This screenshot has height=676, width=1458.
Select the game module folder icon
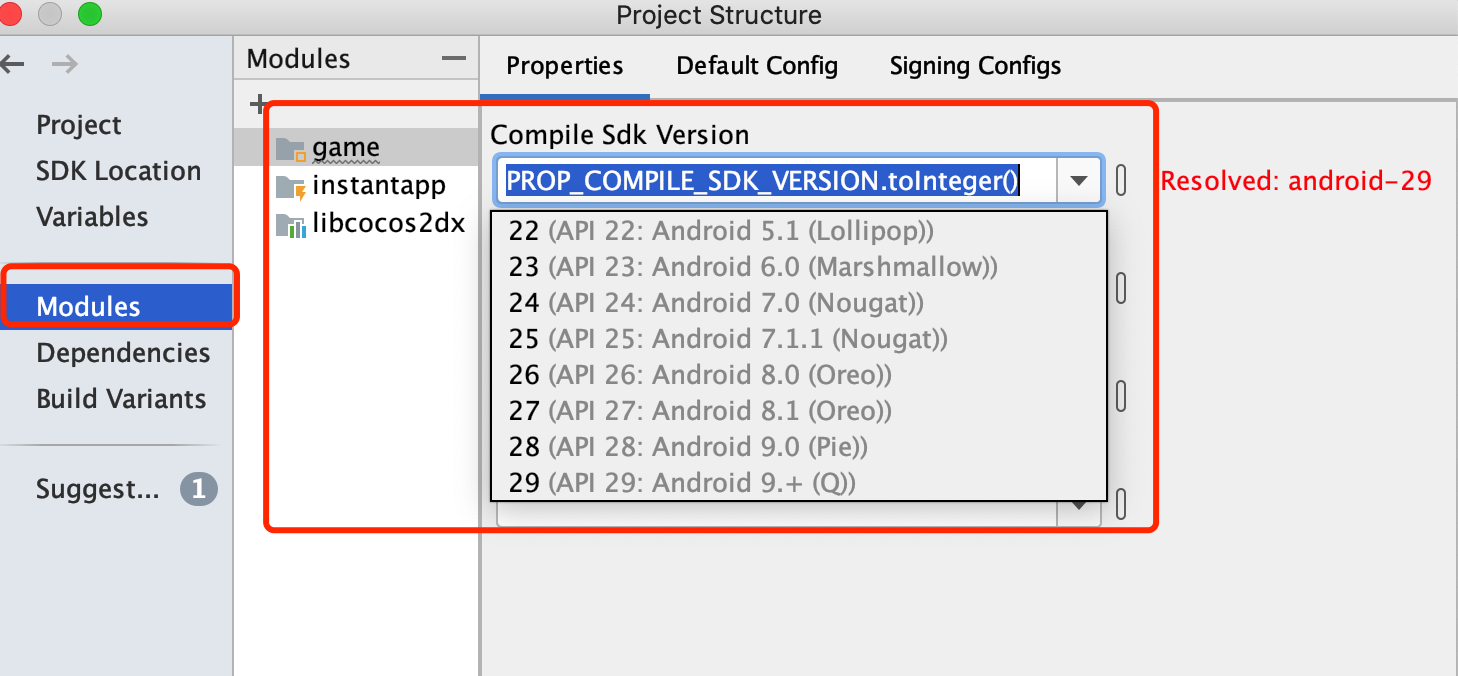coord(290,150)
